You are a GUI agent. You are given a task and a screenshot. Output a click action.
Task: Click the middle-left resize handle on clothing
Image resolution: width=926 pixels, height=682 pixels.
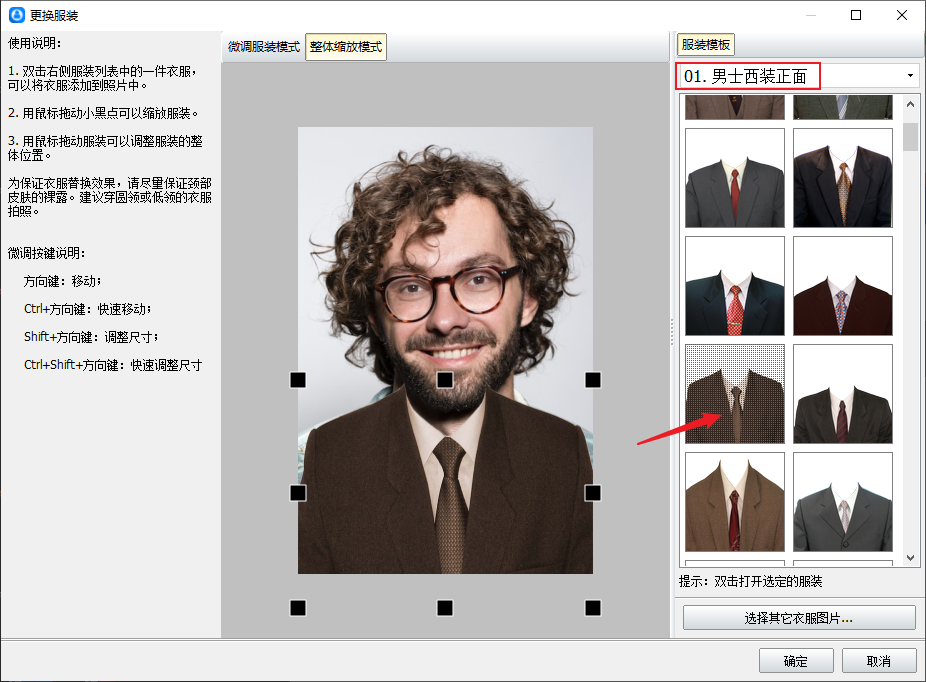298,493
